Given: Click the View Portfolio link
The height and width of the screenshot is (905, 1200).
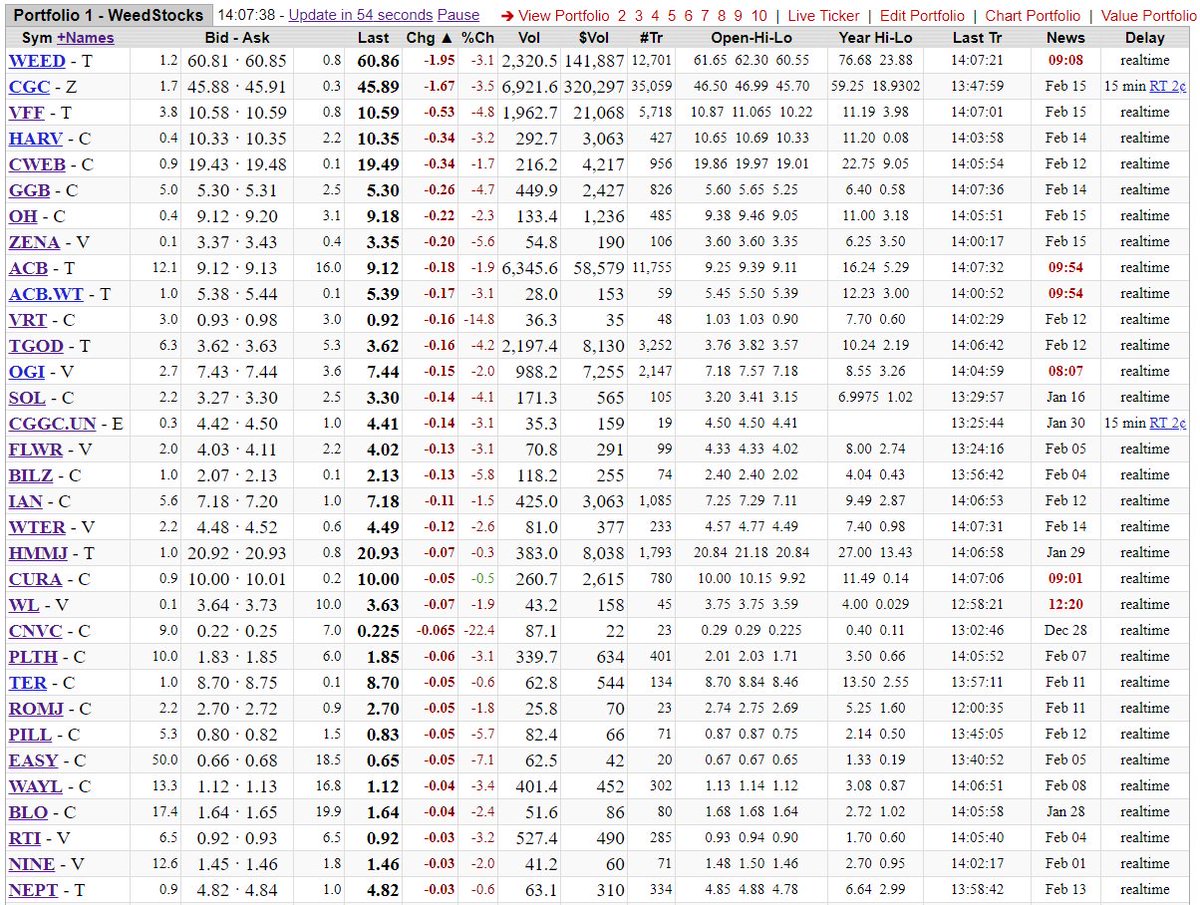Looking at the screenshot, I should [x=563, y=16].
